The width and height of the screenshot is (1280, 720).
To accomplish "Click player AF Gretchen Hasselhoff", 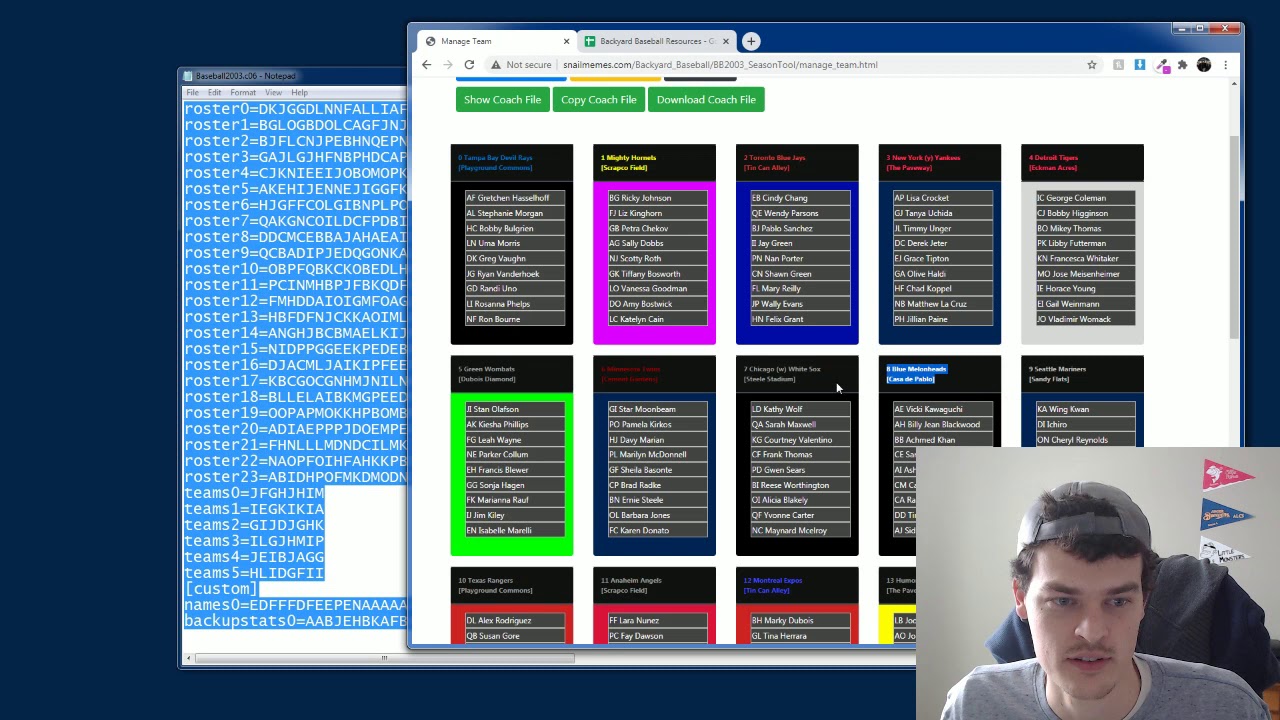I will (515, 198).
